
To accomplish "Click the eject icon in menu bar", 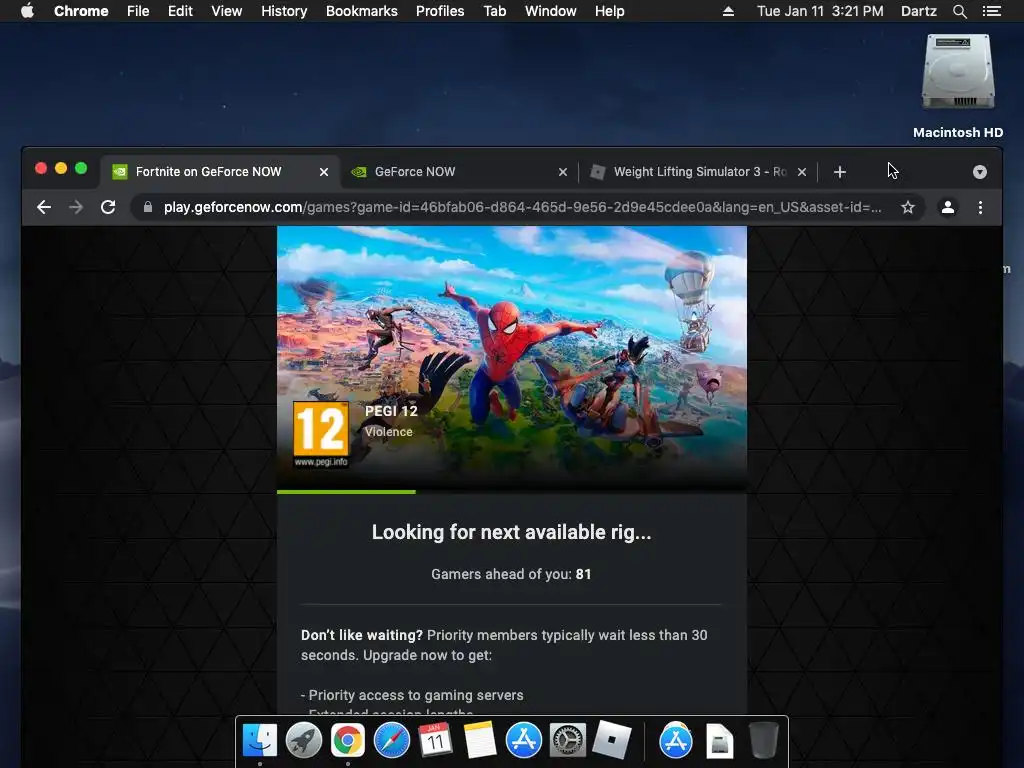I will (x=728, y=11).
